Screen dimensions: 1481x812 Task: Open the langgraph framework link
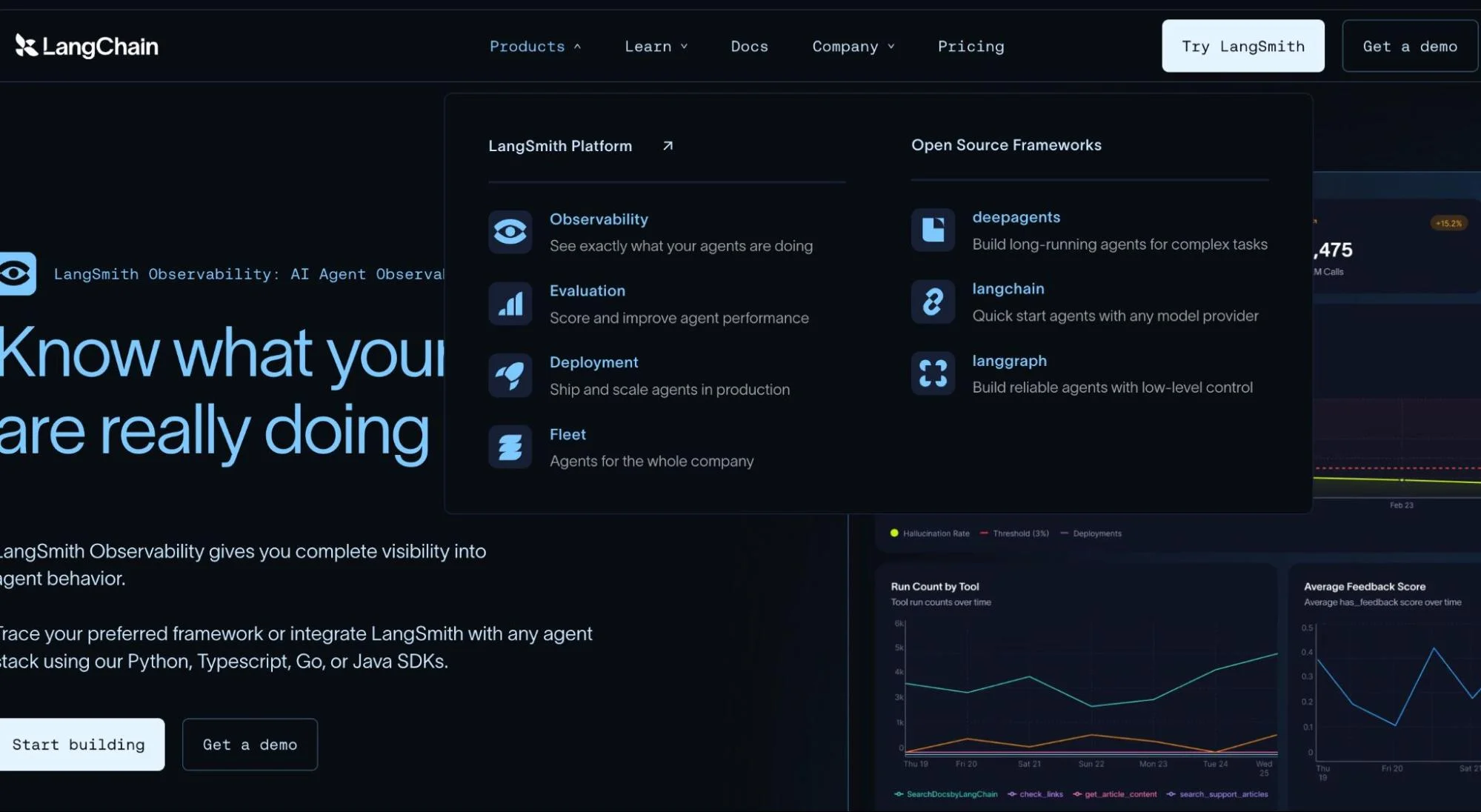click(1009, 361)
